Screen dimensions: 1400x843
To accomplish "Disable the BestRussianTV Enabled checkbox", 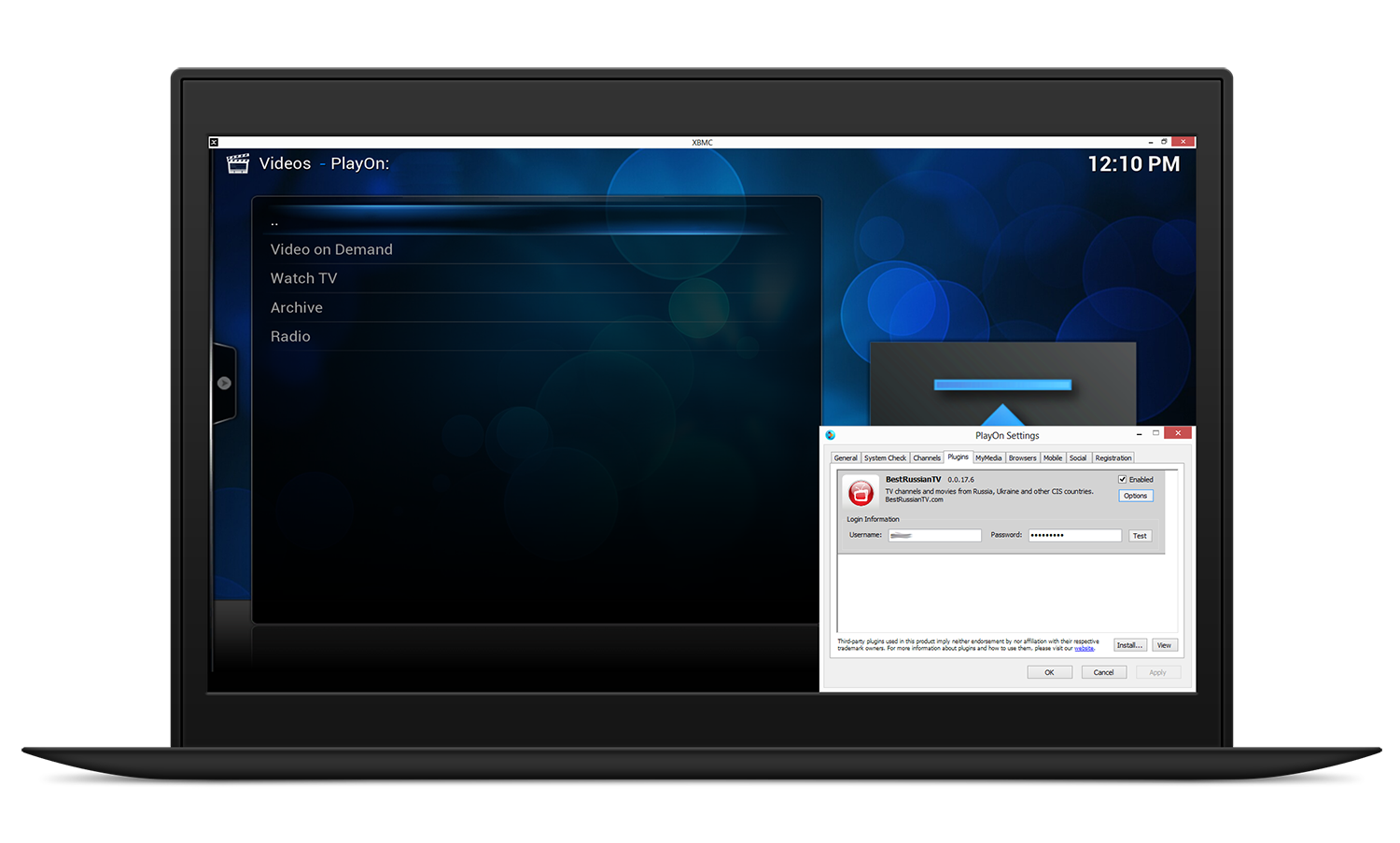I will tap(1123, 480).
